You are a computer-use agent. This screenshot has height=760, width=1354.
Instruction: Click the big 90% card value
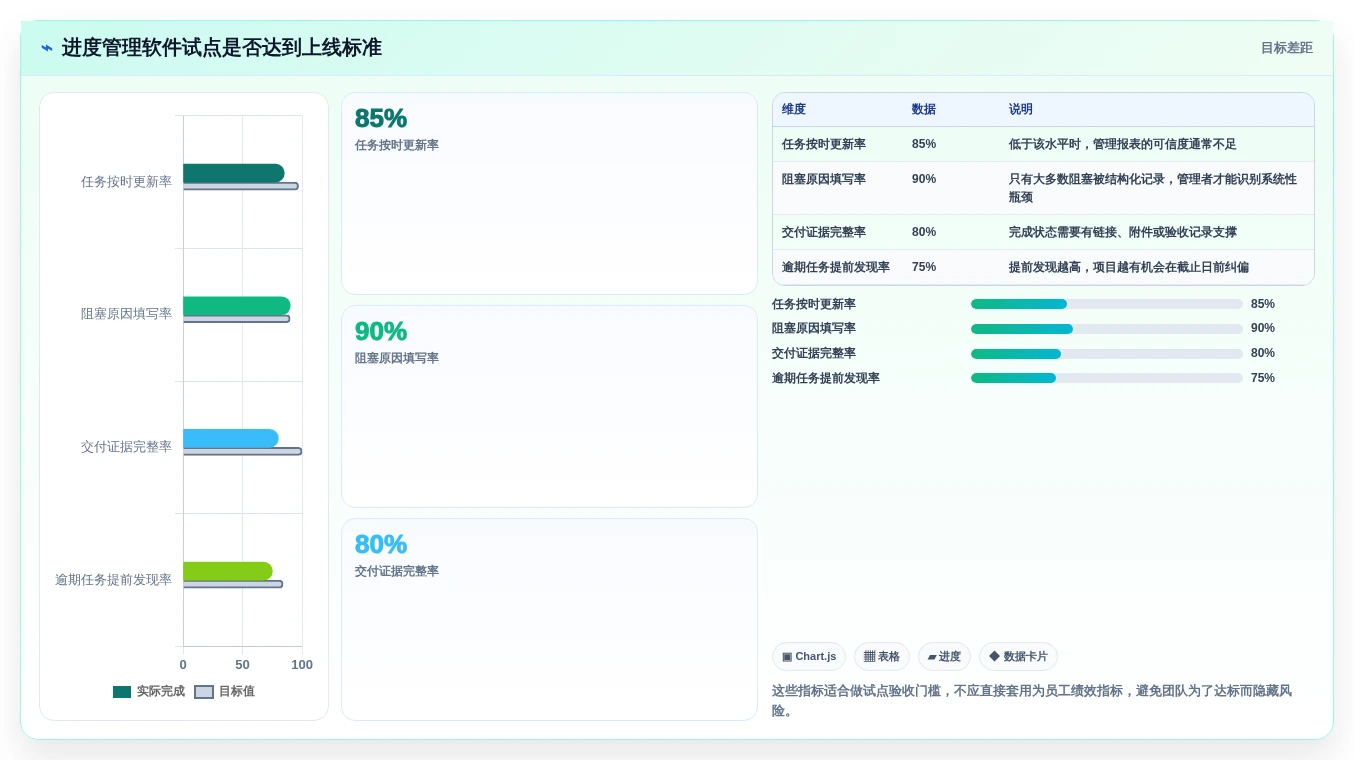pos(381,331)
